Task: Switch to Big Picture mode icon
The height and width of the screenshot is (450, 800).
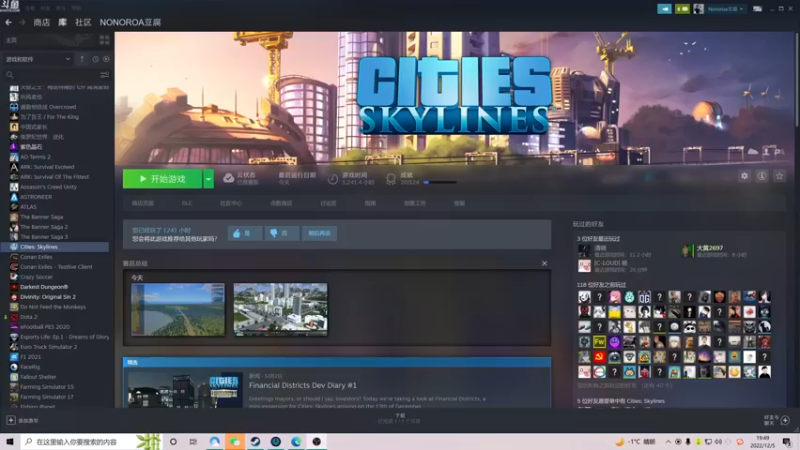Action: coord(758,9)
